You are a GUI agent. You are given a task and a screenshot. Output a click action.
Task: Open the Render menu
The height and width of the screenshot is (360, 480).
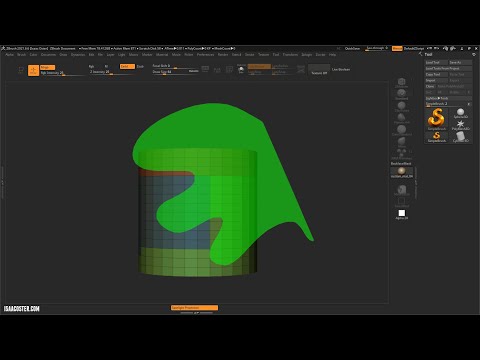pos(223,54)
